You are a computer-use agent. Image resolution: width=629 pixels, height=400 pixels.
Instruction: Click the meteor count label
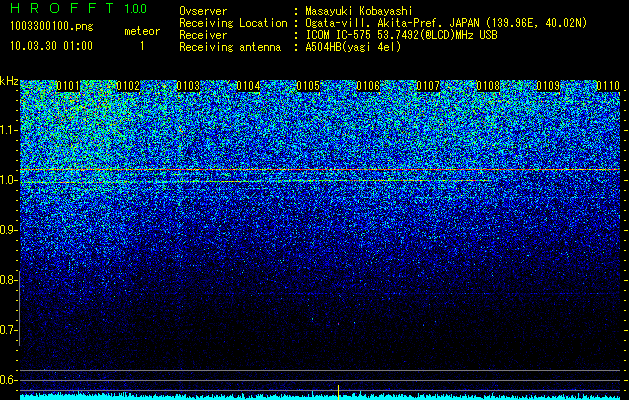point(142,31)
